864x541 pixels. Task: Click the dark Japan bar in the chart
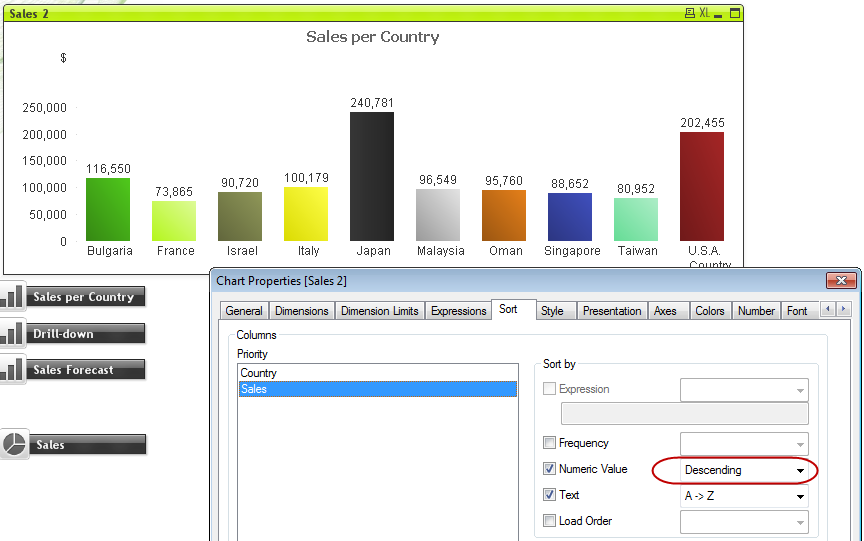pos(371,177)
